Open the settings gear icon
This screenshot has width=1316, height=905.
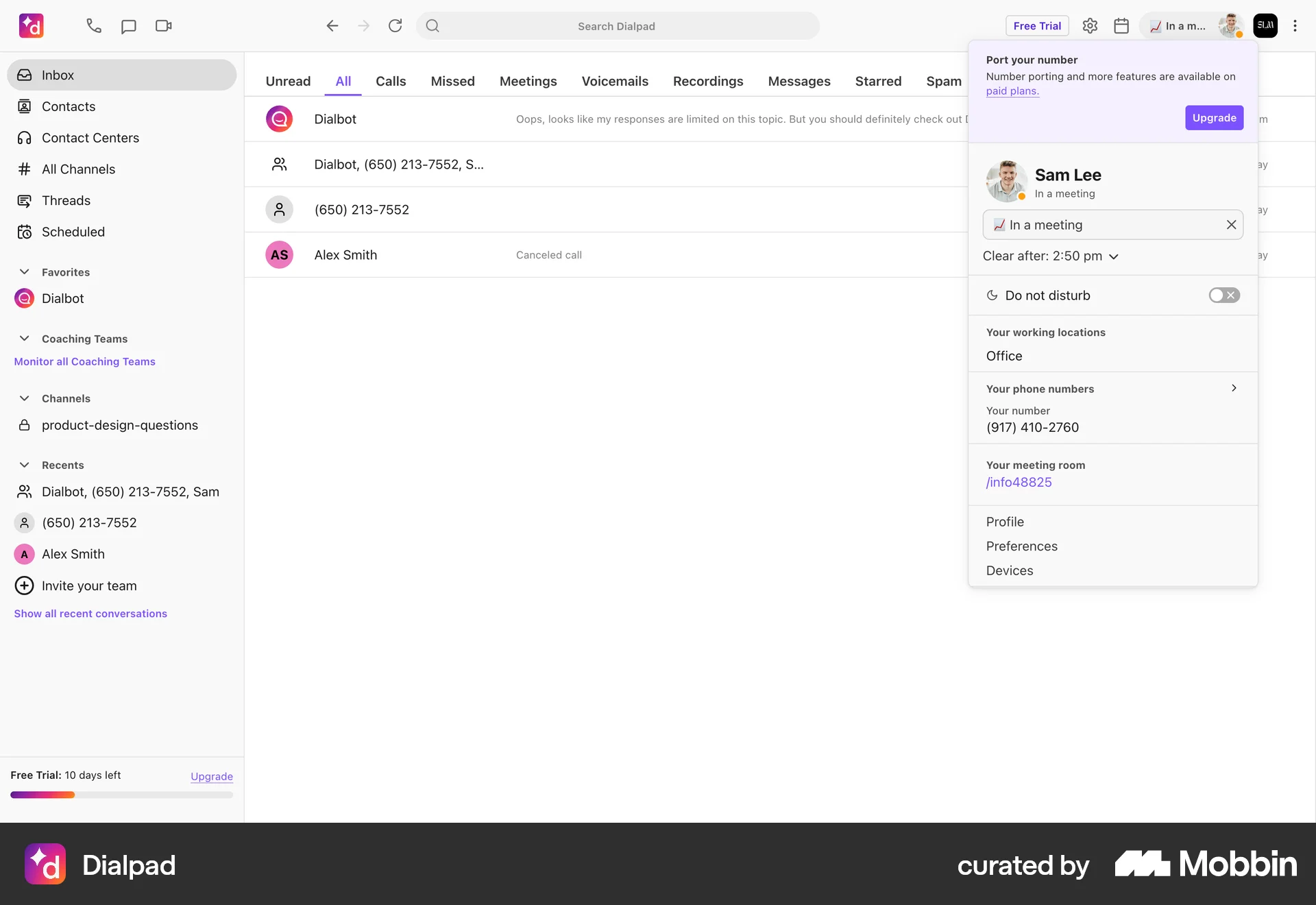pos(1090,25)
